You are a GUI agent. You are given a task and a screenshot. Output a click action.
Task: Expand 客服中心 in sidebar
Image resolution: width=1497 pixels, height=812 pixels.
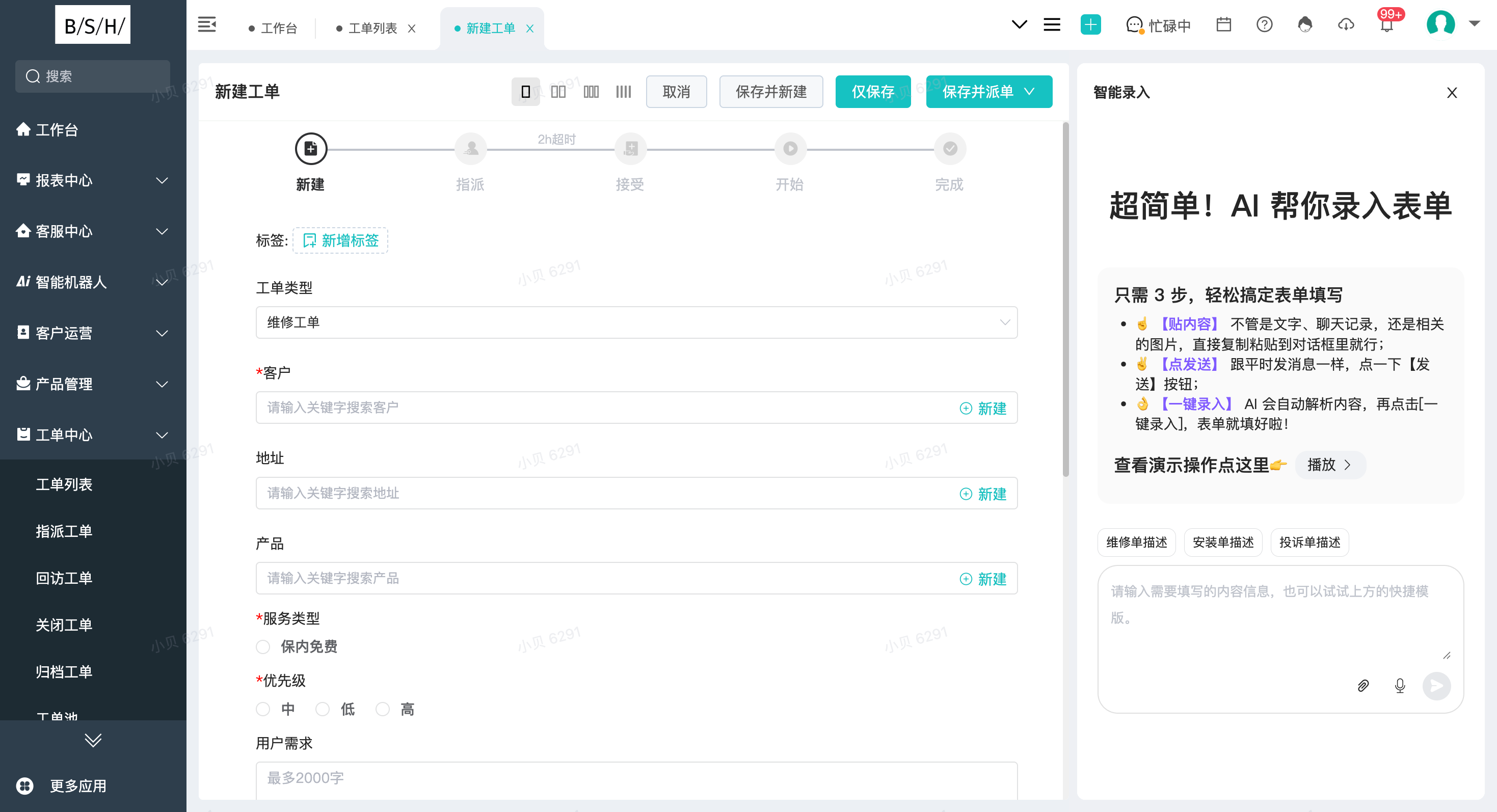coord(93,231)
